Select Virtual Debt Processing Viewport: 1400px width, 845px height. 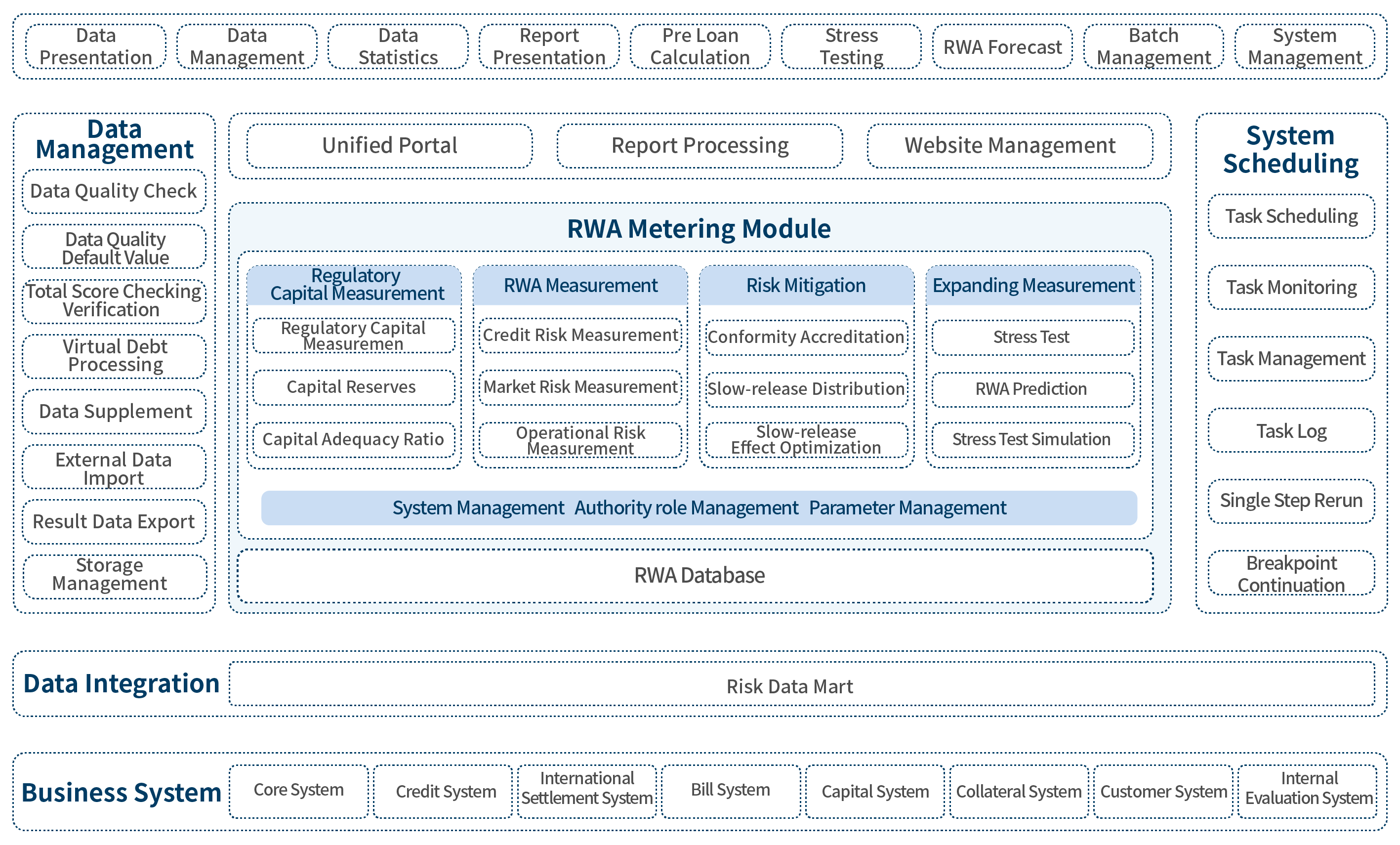[114, 356]
